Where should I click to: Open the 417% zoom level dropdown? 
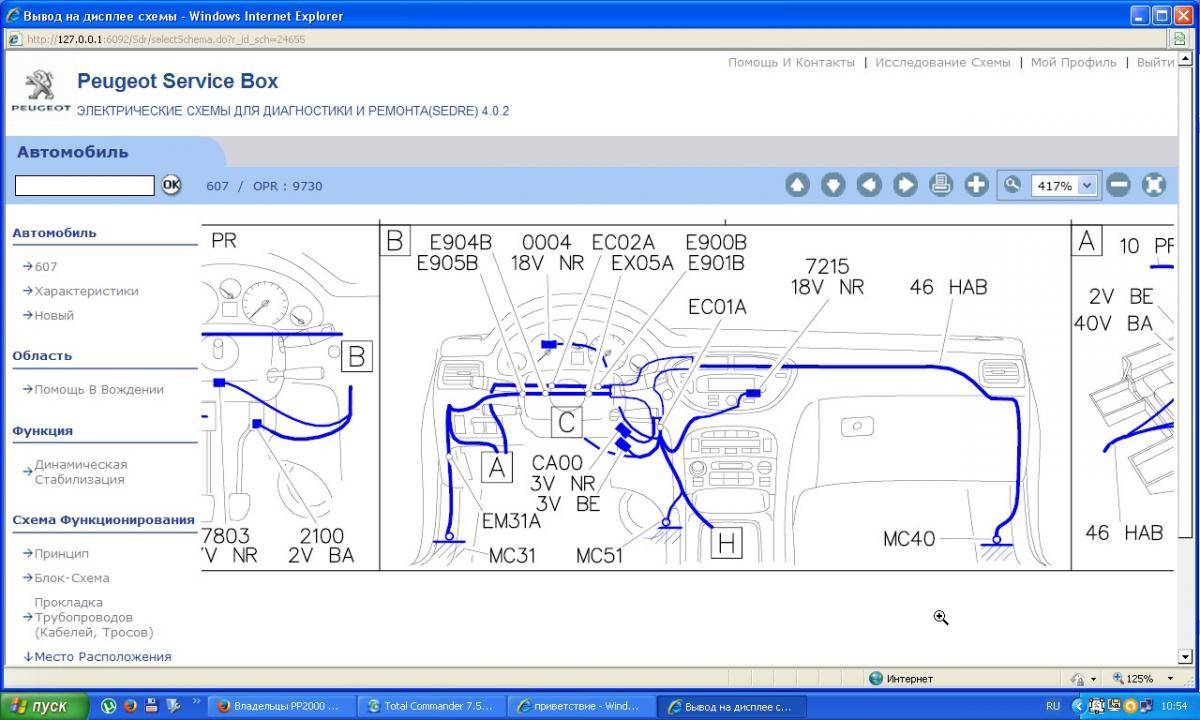1087,185
